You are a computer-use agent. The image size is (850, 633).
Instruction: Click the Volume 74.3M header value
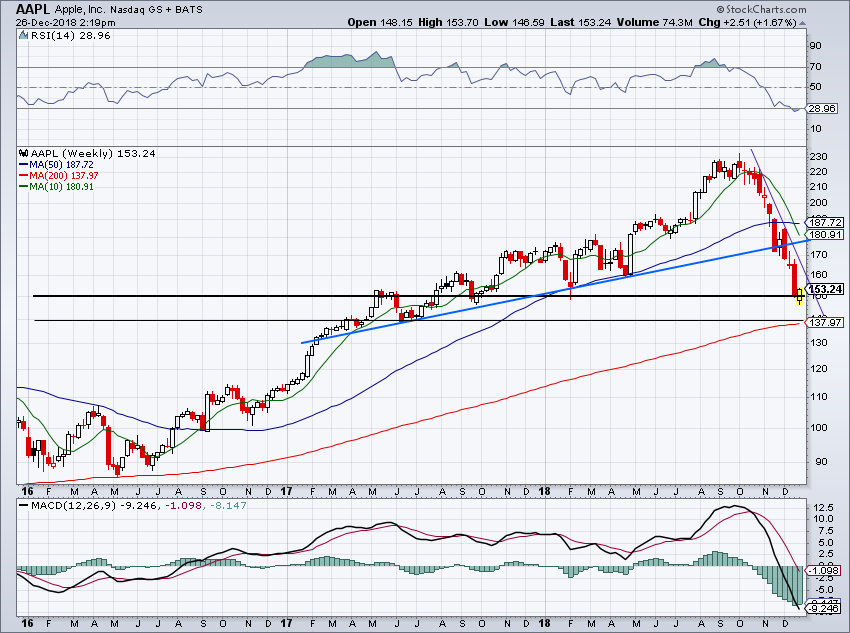(x=654, y=22)
